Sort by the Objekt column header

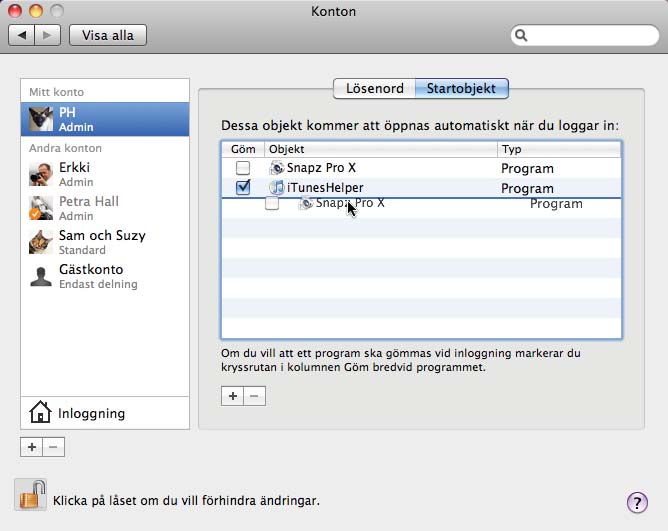pyautogui.click(x=380, y=149)
